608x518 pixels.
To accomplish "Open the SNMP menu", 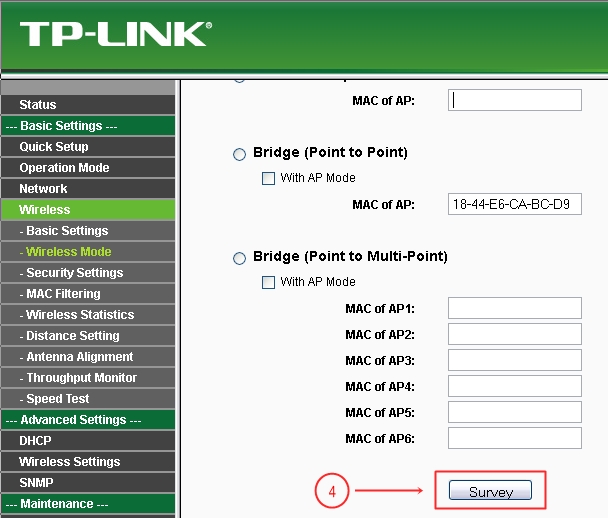I will pyautogui.click(x=88, y=482).
